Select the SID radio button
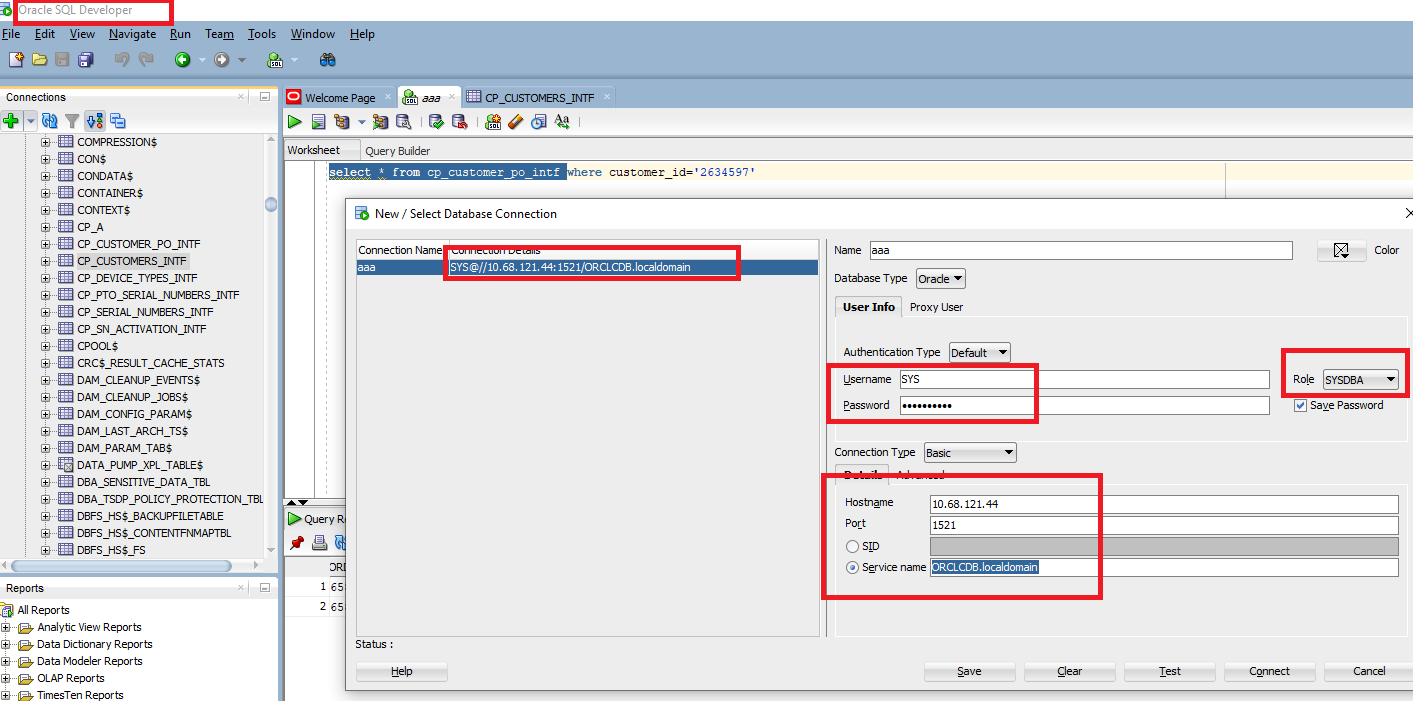Viewport: 1413px width, 701px height. click(x=852, y=546)
